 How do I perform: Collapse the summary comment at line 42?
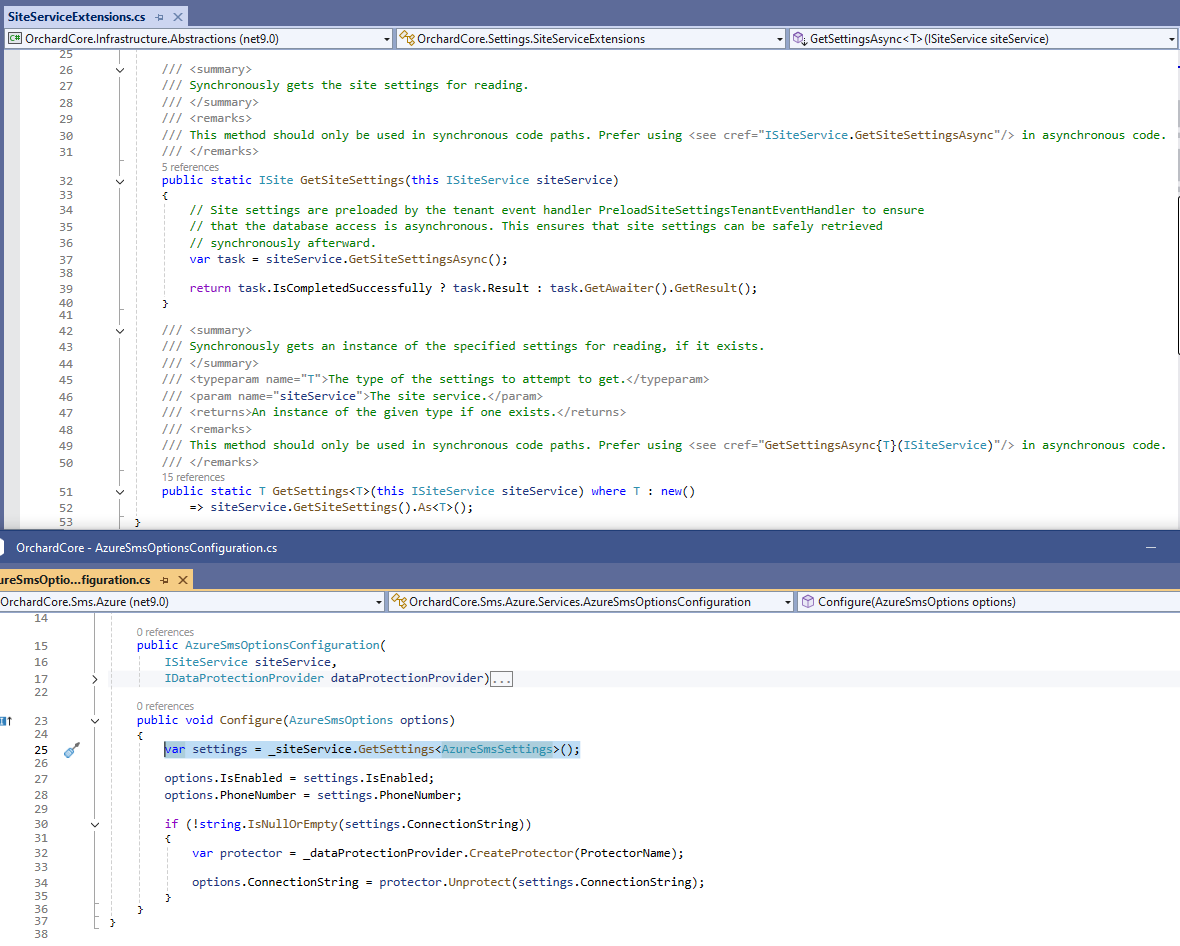pos(120,331)
